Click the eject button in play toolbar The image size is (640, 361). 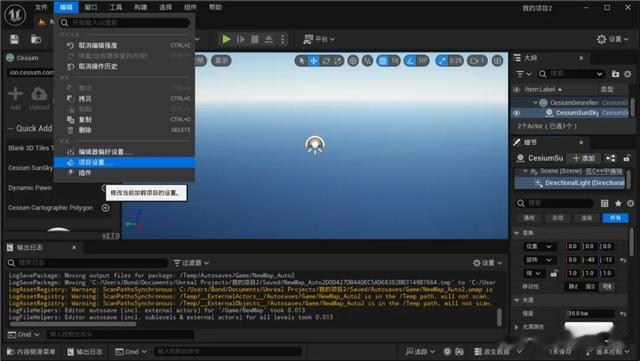coord(269,39)
